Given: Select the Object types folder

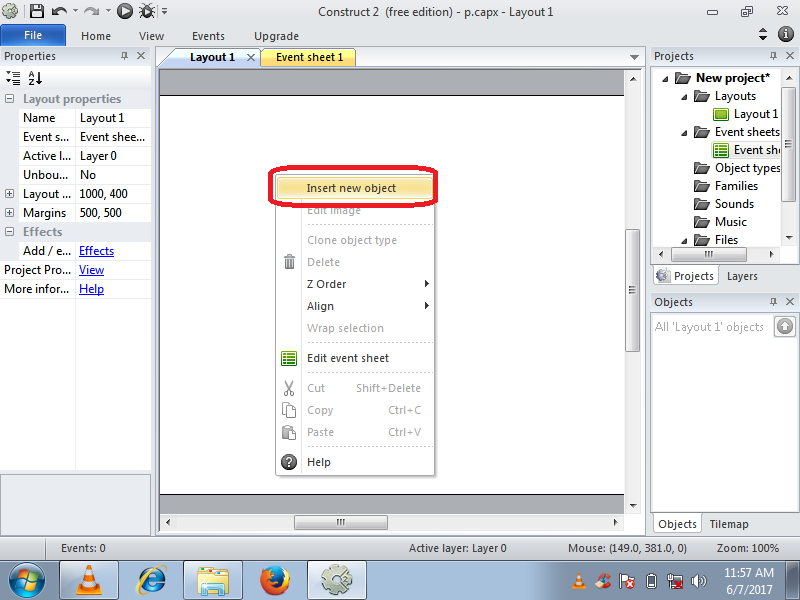Looking at the screenshot, I should (x=737, y=168).
